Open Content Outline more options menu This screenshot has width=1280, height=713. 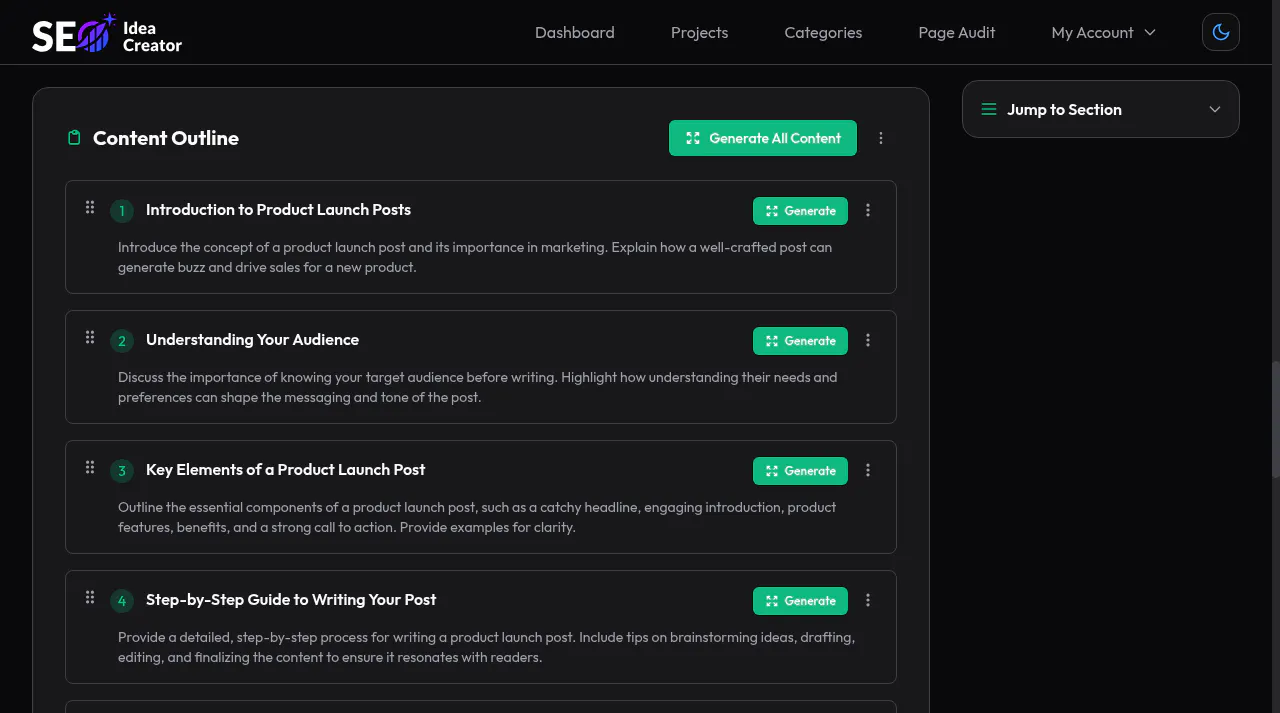point(881,138)
